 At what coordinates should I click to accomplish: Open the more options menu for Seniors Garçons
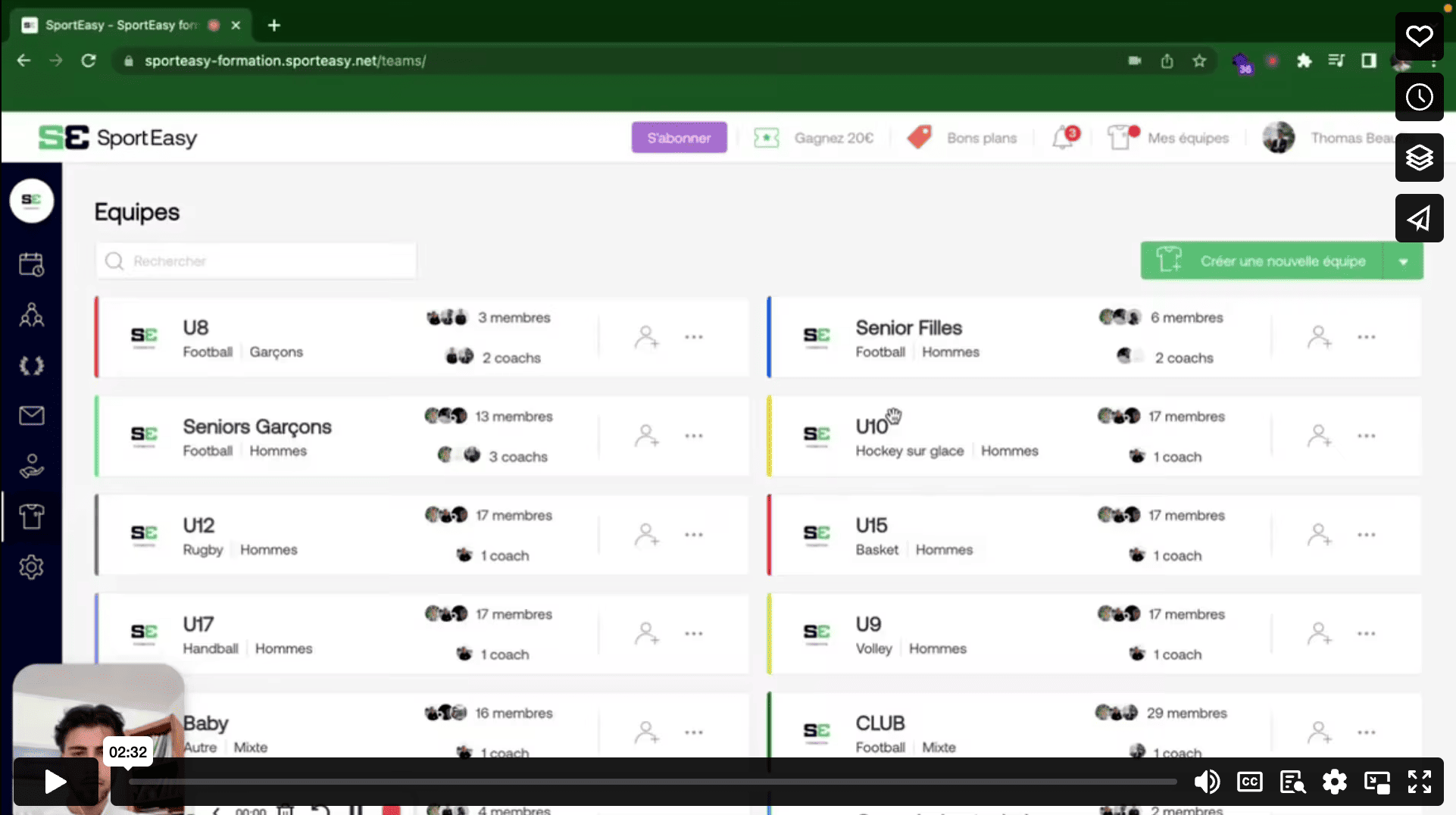(694, 436)
